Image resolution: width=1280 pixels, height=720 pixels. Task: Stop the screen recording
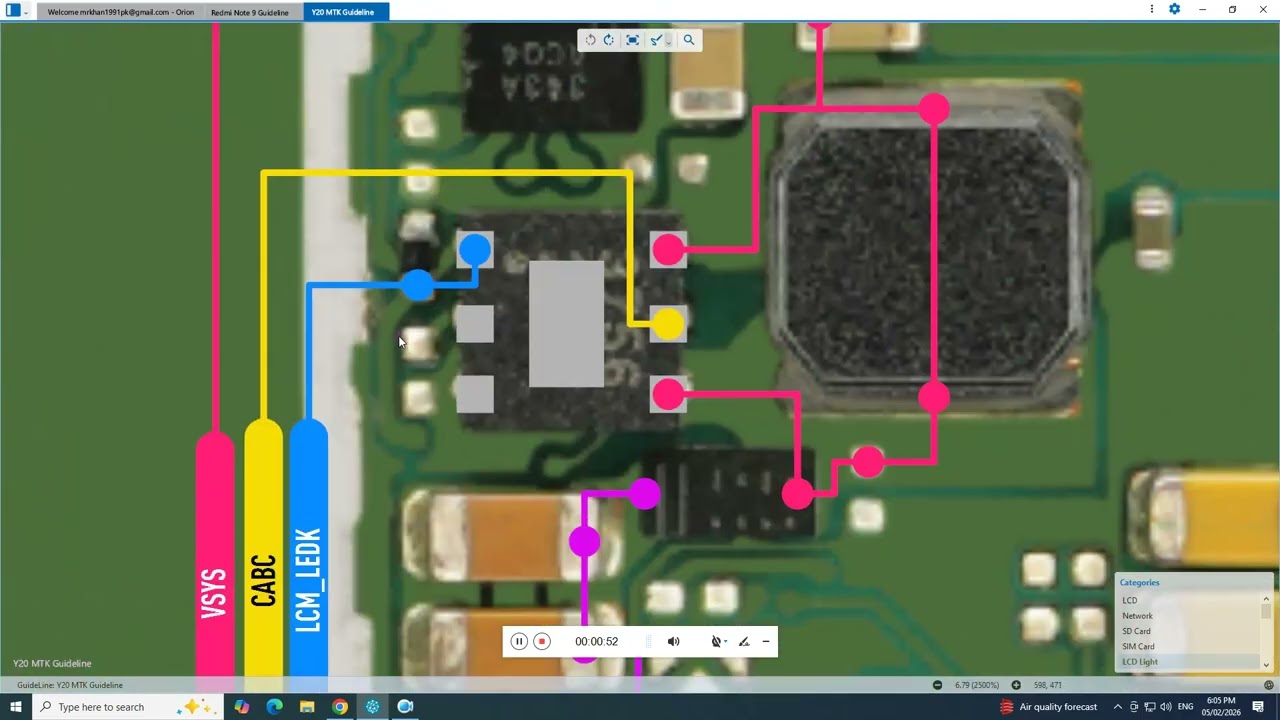pos(542,642)
